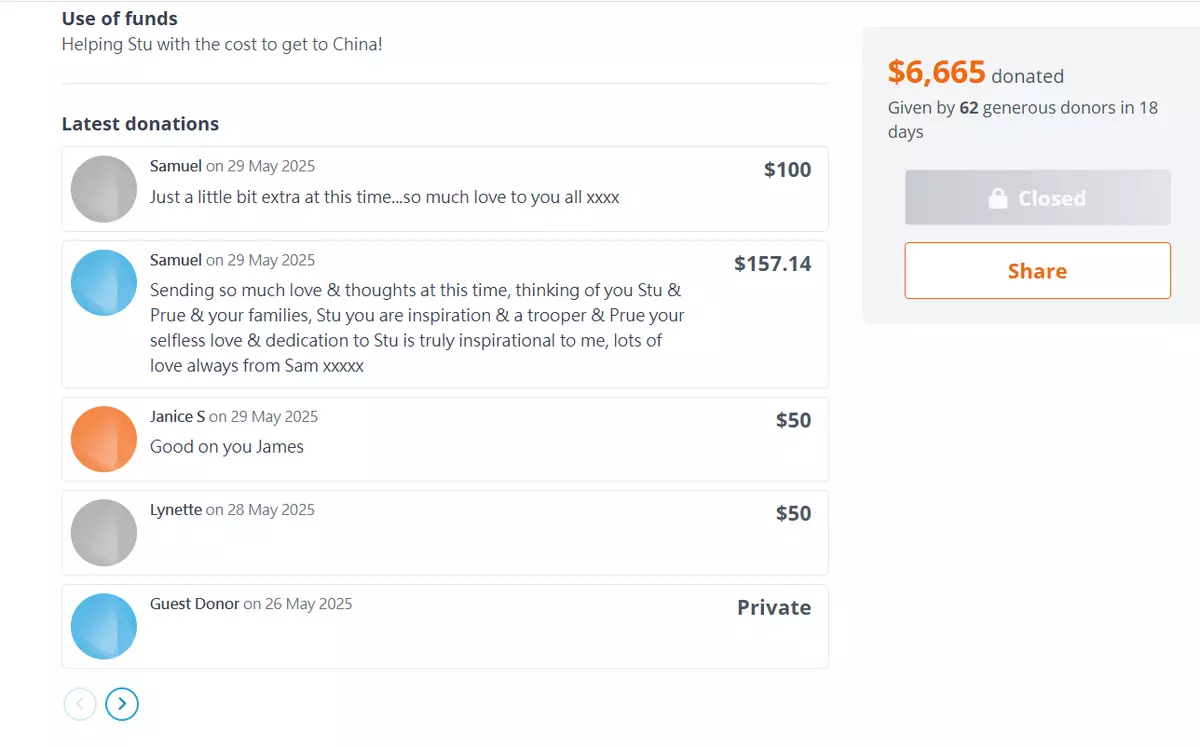The width and height of the screenshot is (1200, 747).
Task: Click the Guest Donor name
Action: coord(194,604)
